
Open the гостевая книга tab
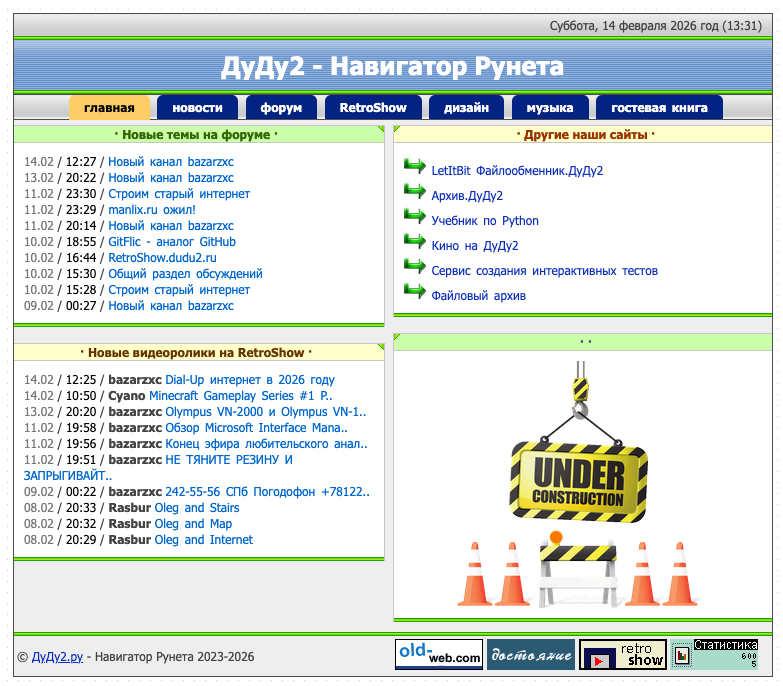(x=659, y=108)
